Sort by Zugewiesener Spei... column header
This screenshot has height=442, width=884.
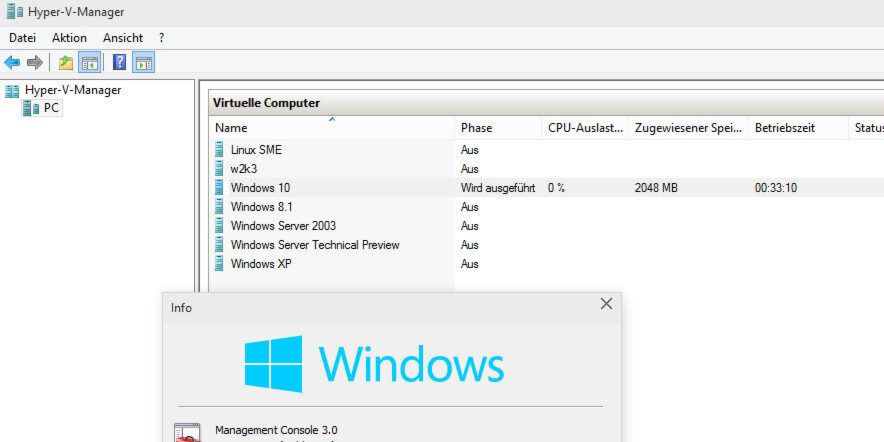[x=688, y=128]
